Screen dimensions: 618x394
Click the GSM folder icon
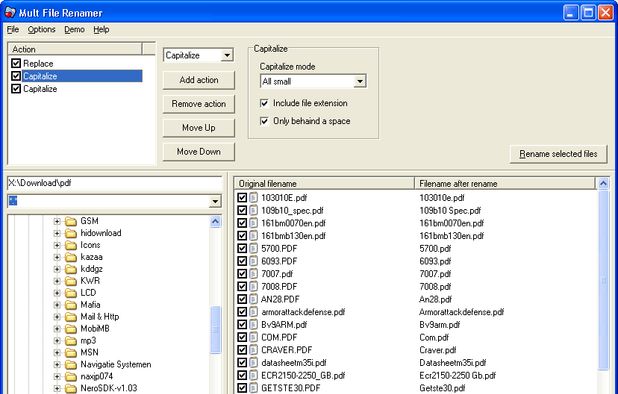click(71, 221)
